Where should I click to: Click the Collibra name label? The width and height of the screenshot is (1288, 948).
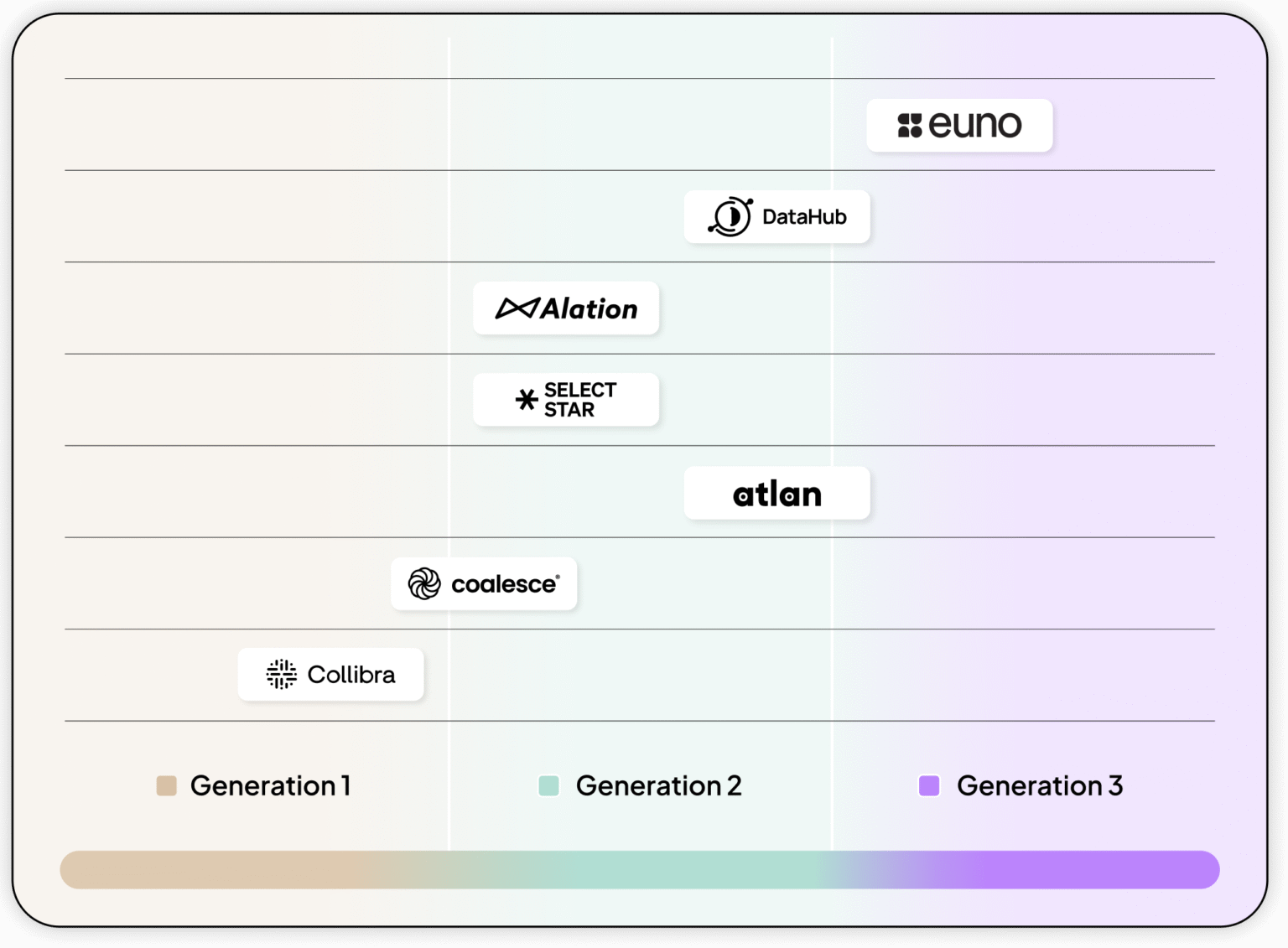351,675
